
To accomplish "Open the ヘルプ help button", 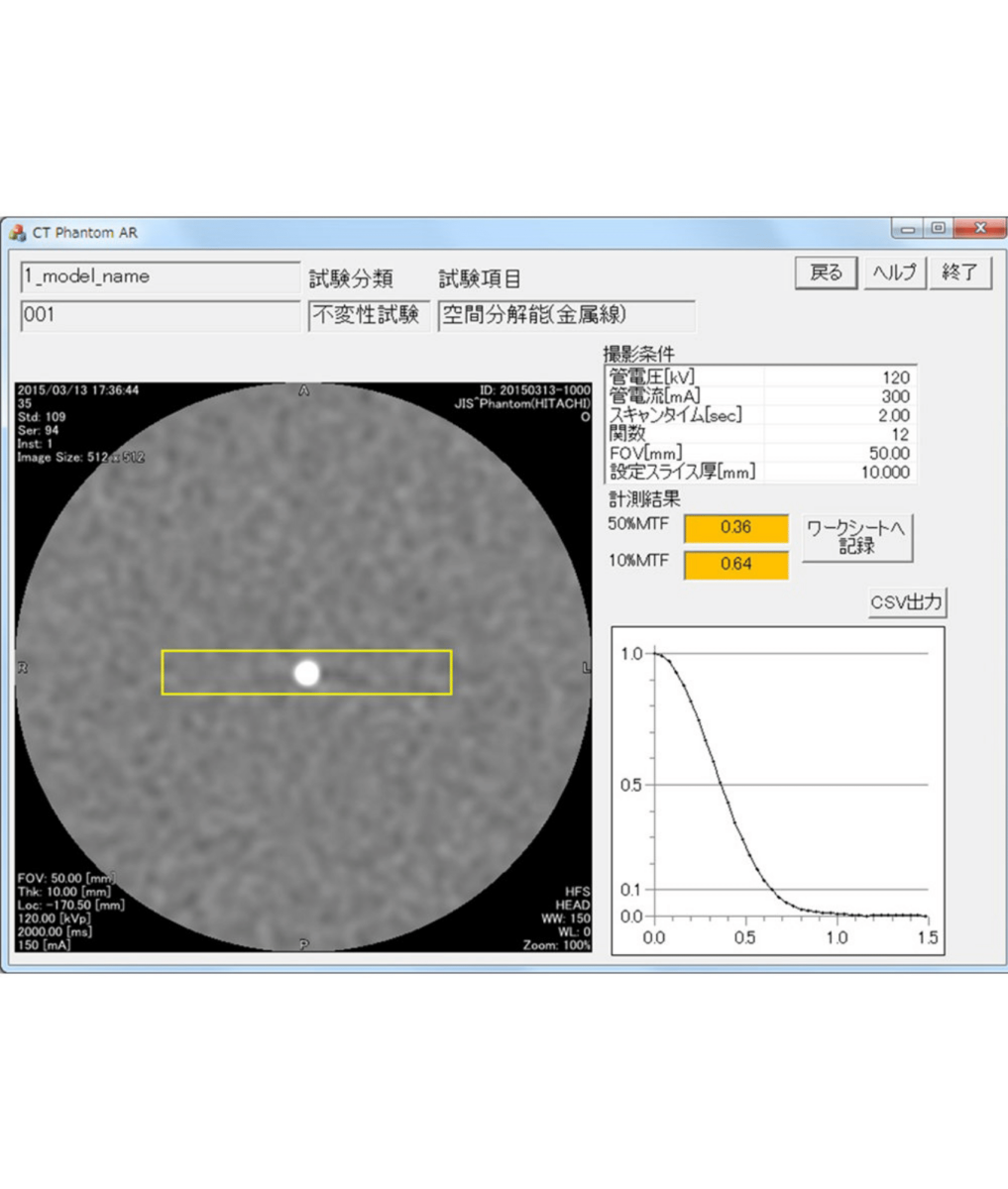I will pyautogui.click(x=894, y=272).
